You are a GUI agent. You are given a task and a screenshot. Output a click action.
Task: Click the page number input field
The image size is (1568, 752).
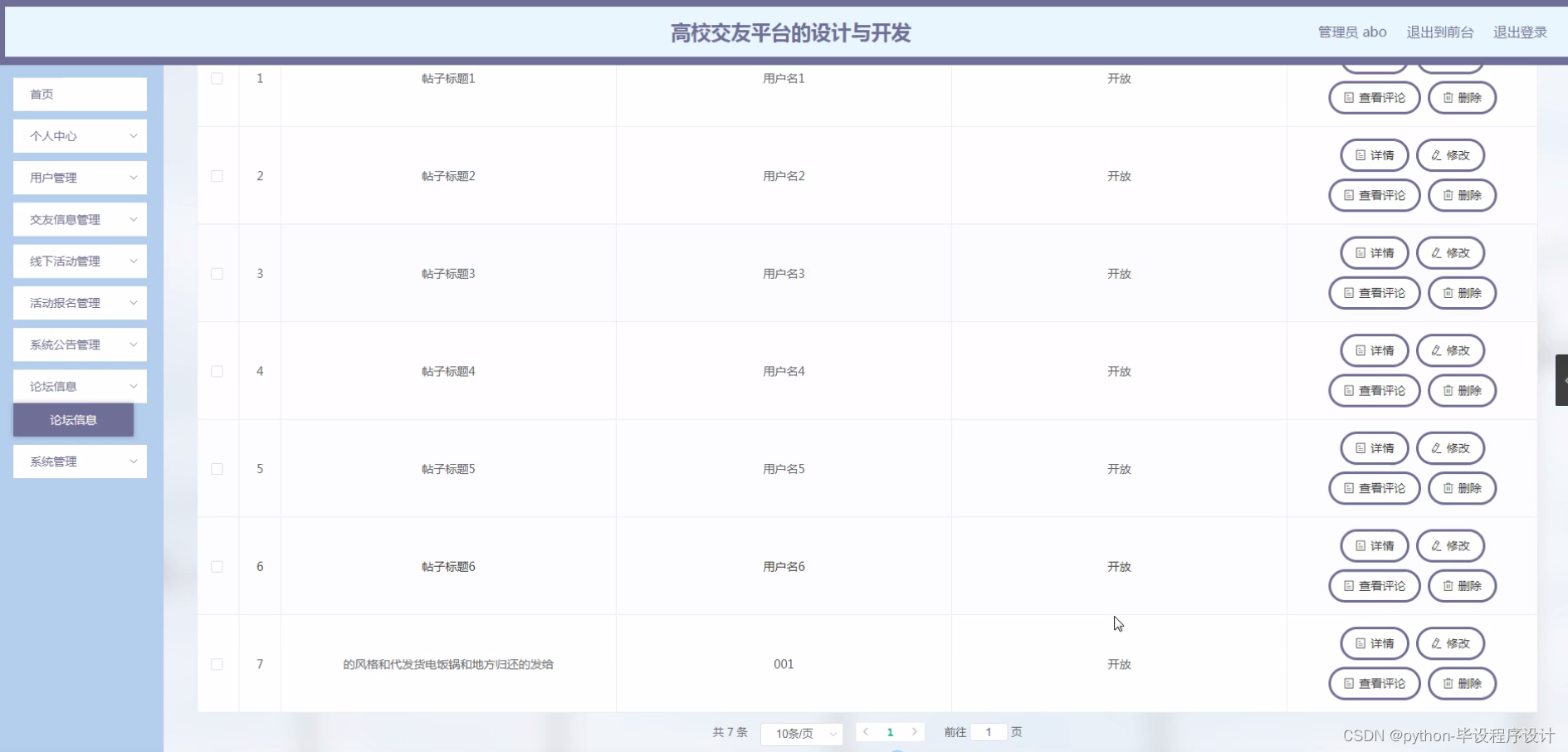(989, 732)
